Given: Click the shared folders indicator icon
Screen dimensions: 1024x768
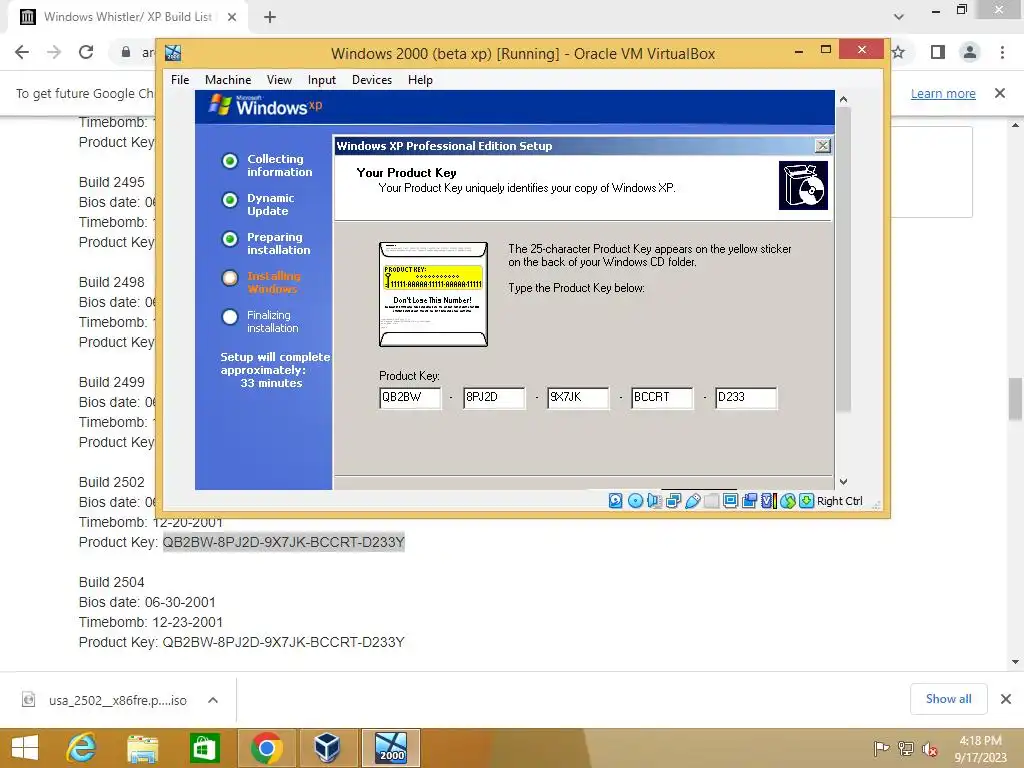Looking at the screenshot, I should click(711, 501).
